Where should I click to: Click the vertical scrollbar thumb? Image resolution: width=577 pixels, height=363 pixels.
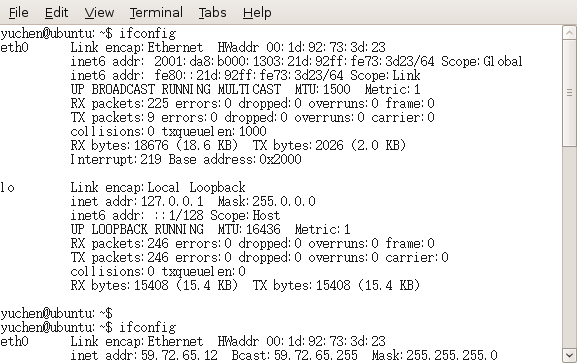click(569, 93)
